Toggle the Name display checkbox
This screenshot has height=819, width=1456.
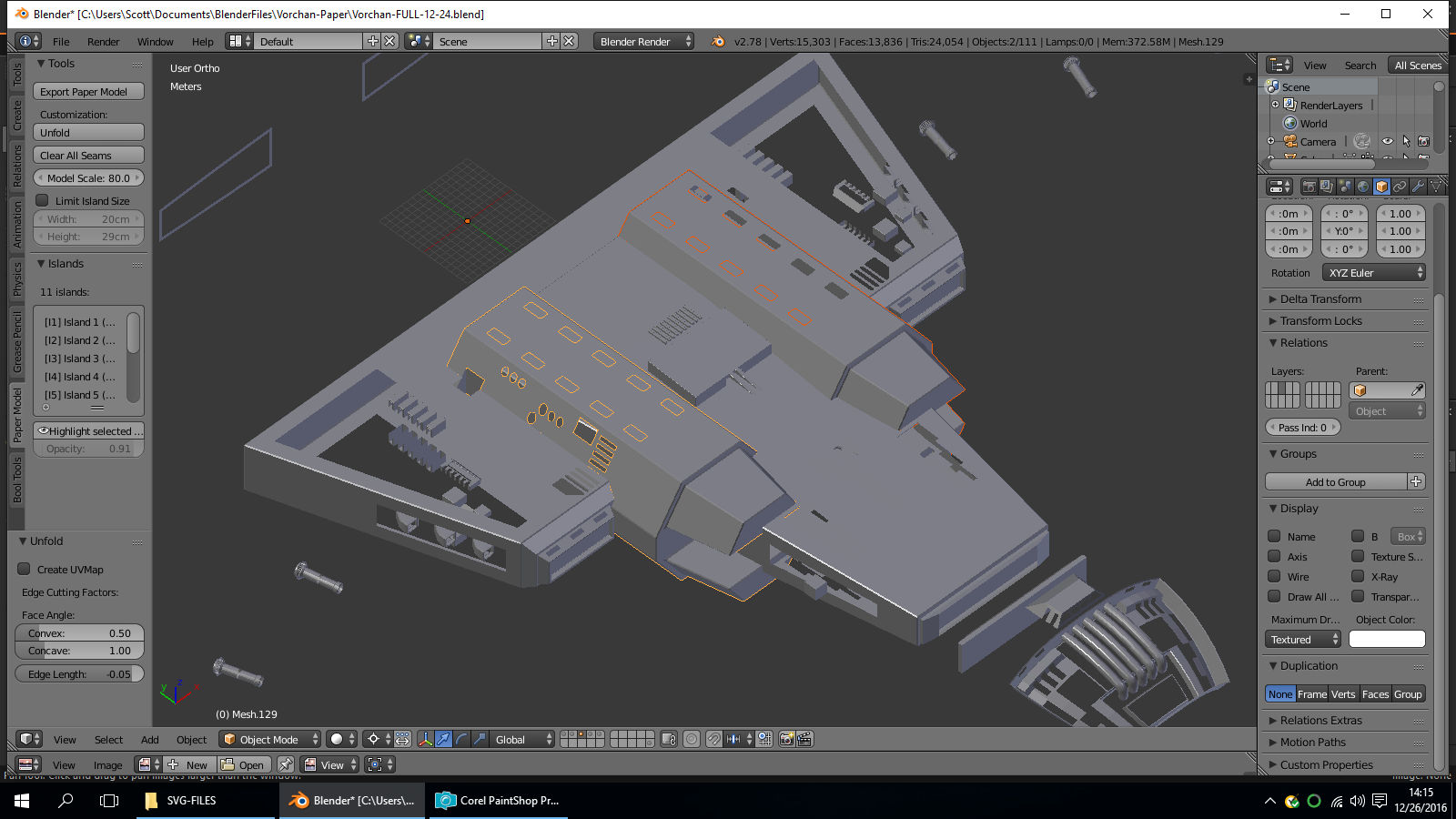(x=1274, y=536)
